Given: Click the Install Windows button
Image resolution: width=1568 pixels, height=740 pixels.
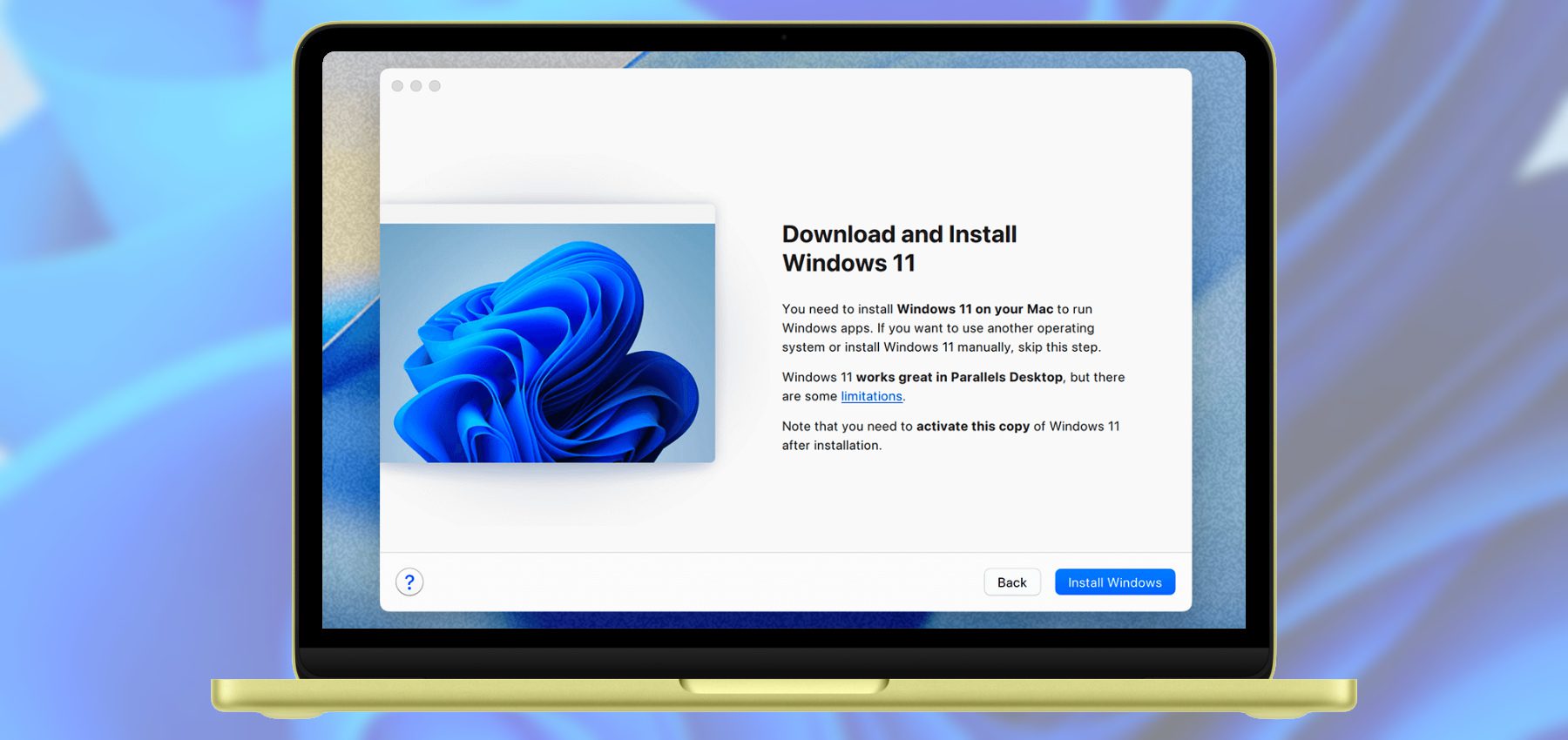Looking at the screenshot, I should (x=1114, y=582).
